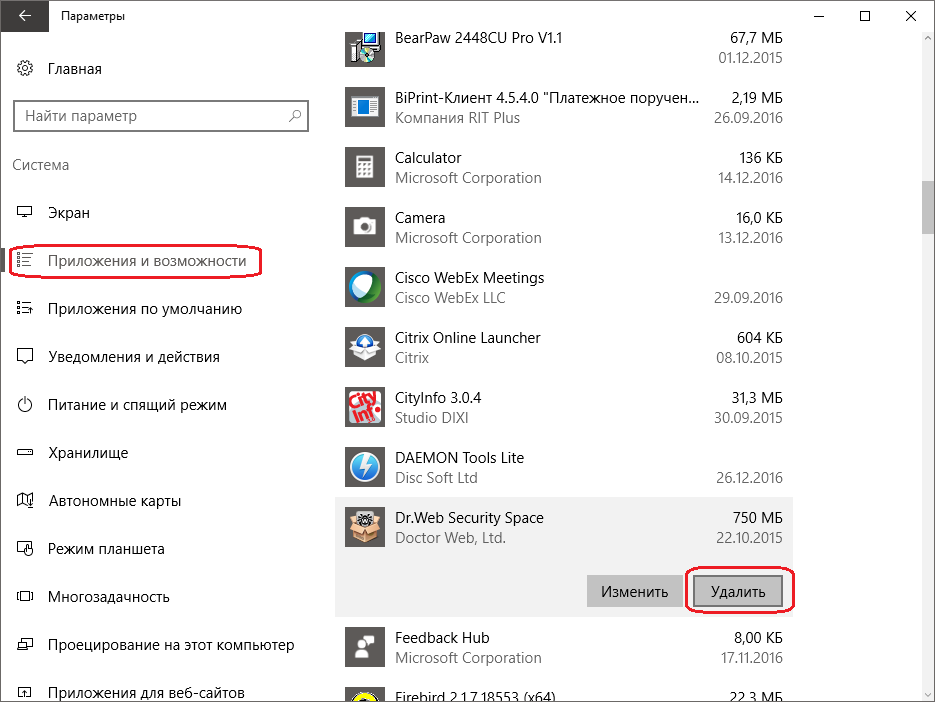The image size is (935, 702).
Task: Click the 67,7 МБ size value
Action: [756, 38]
